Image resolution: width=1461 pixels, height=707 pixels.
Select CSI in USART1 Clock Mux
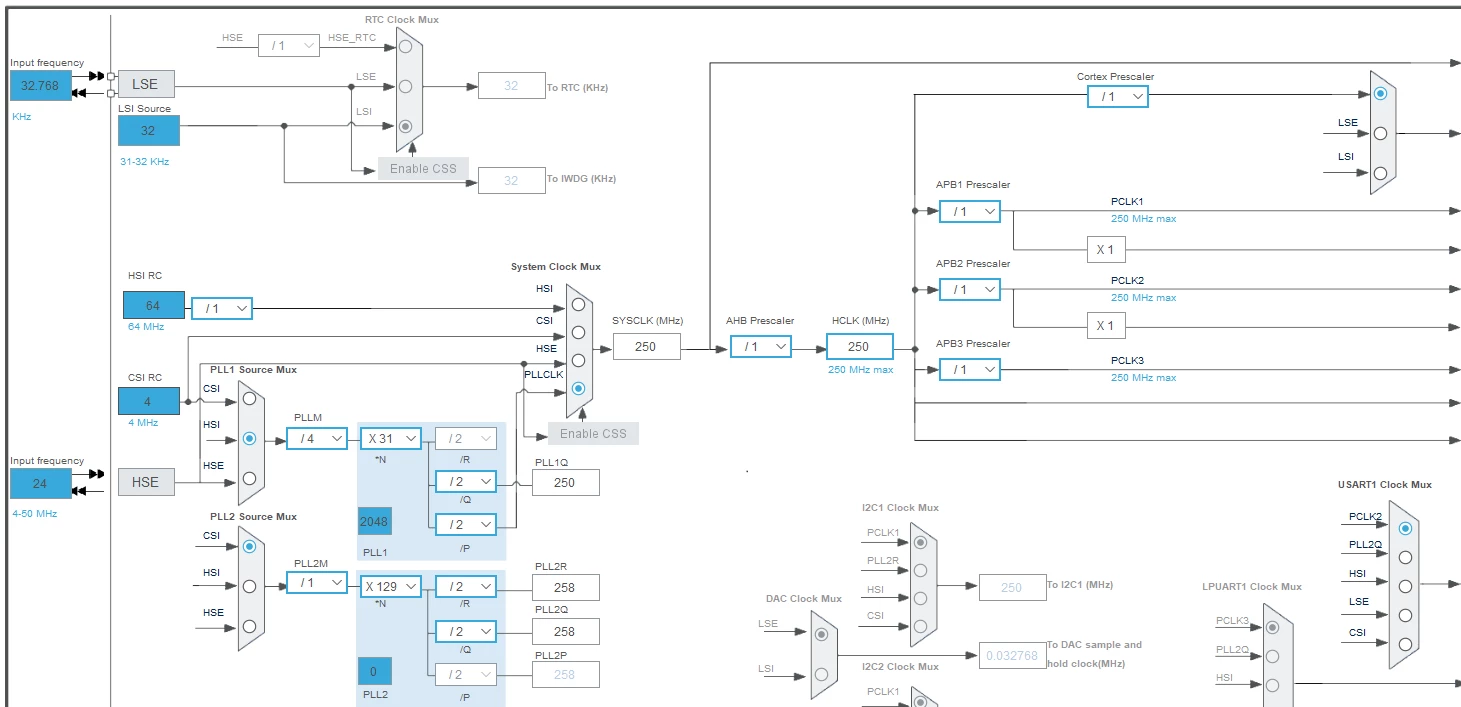tap(1406, 644)
